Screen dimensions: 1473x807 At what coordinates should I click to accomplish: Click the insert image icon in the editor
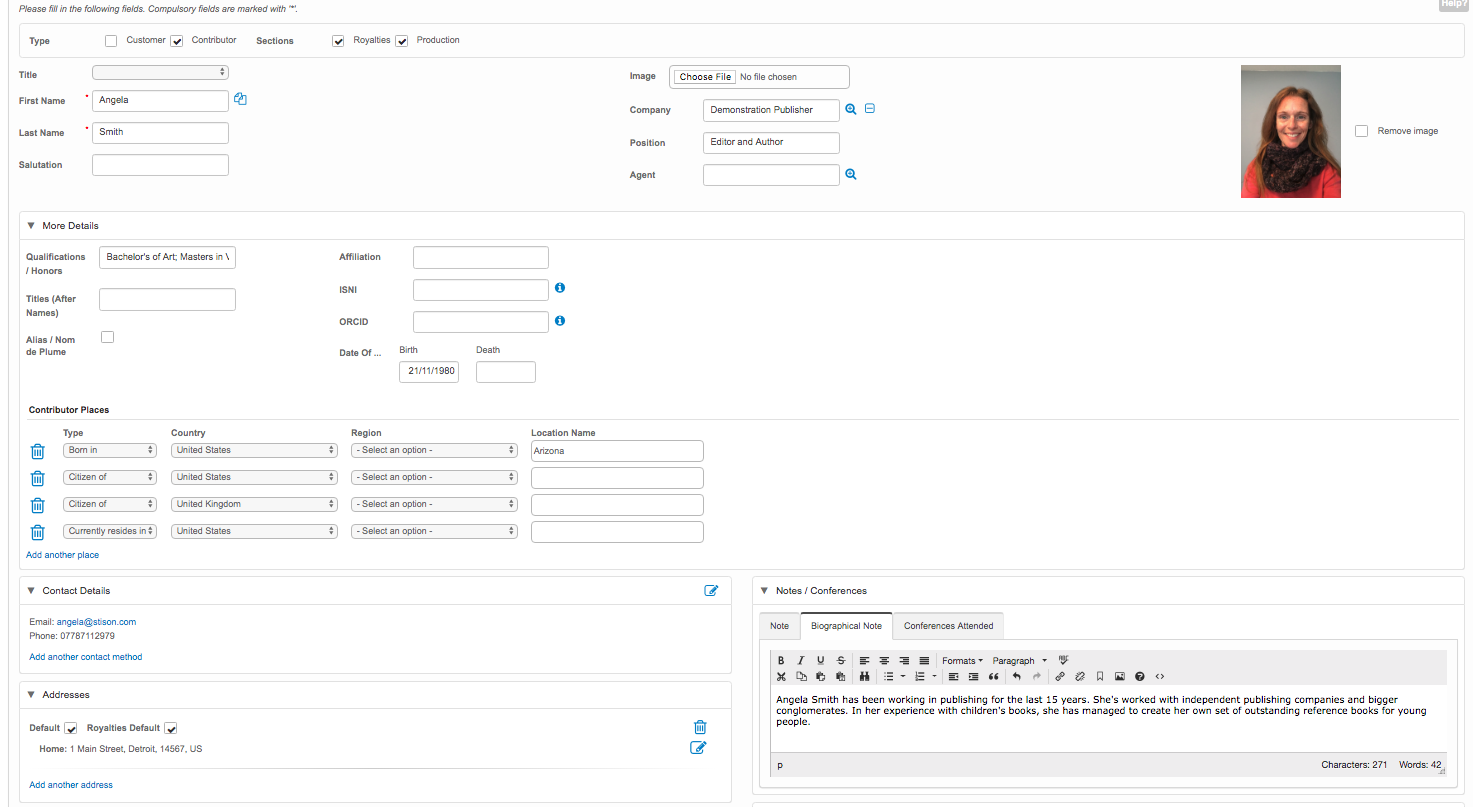(x=1120, y=677)
